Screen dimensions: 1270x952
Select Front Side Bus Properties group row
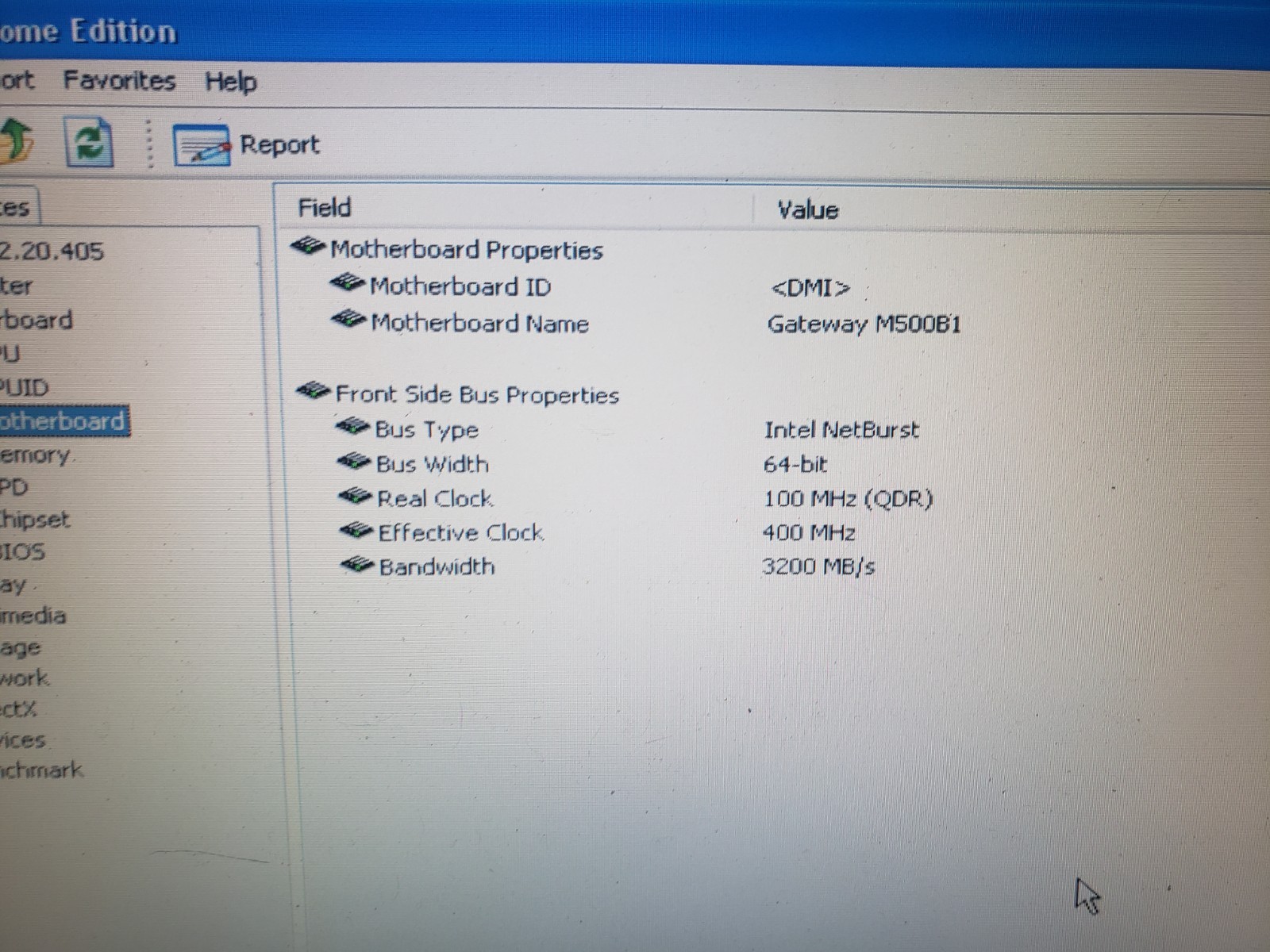pos(457,394)
